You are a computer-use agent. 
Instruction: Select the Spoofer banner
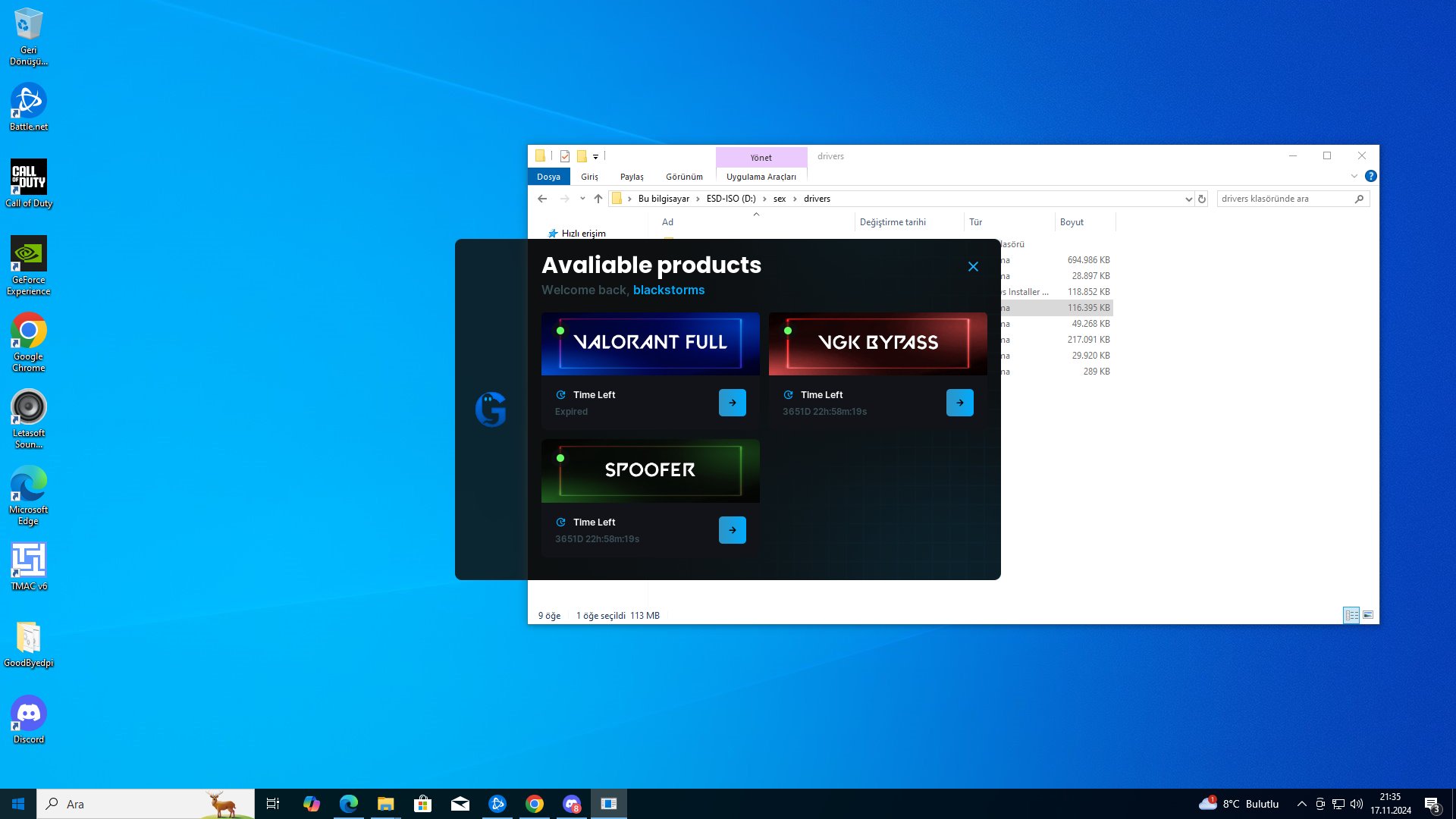click(x=650, y=471)
